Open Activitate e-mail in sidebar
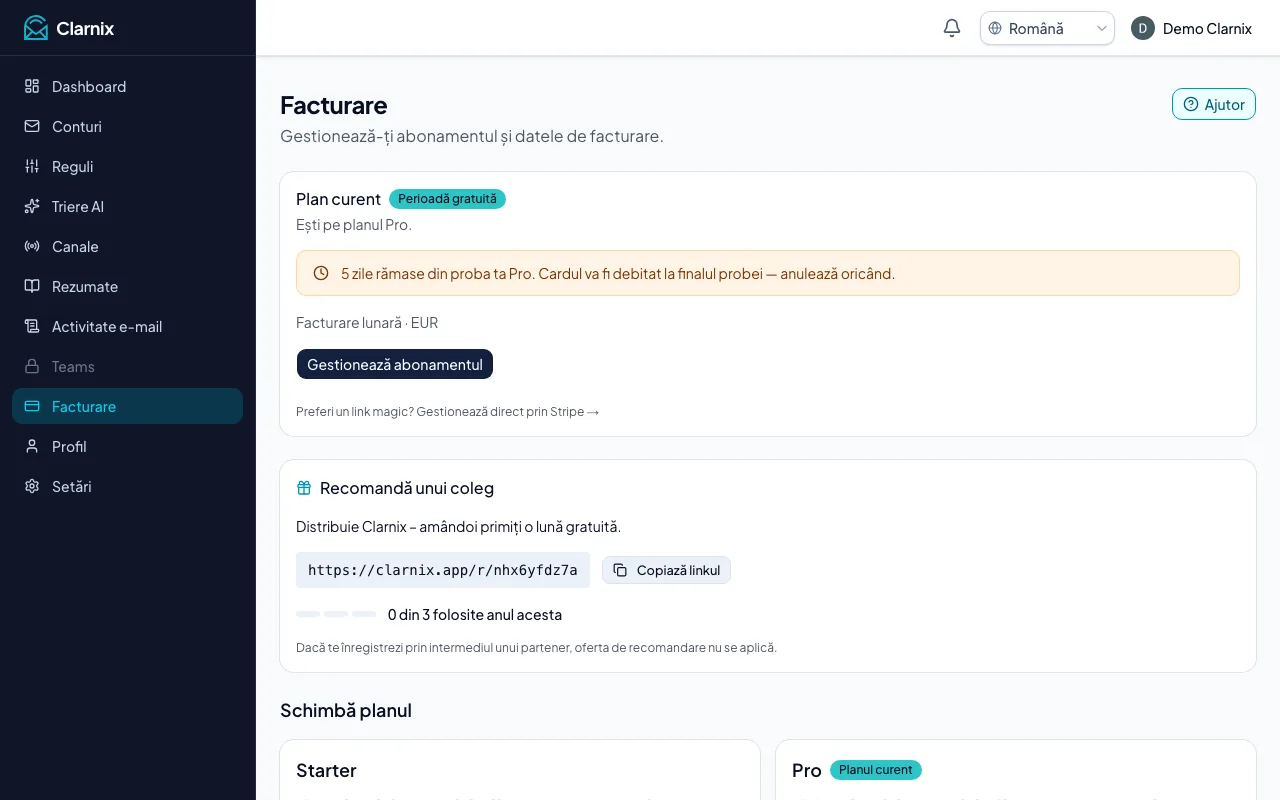This screenshot has width=1280, height=800. pos(127,326)
